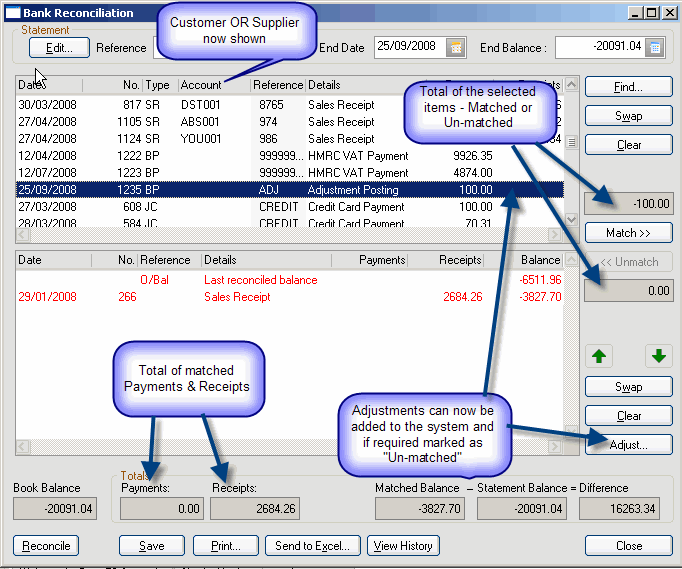Move matched item down with green arrow
This screenshot has width=682, height=569.
pyautogui.click(x=659, y=356)
